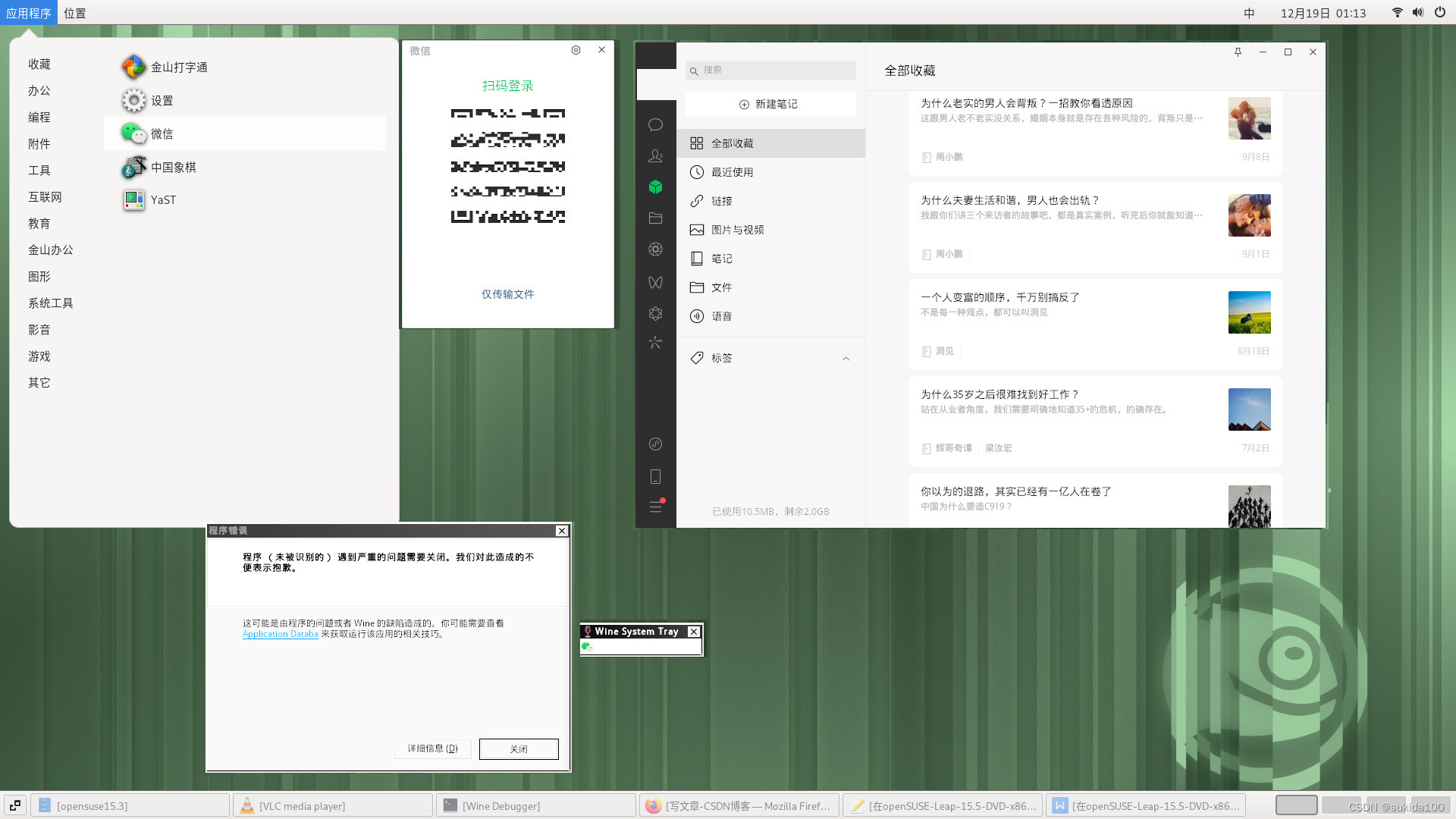
Task: Click the Wi-Fi icon in top panel
Action: pyautogui.click(x=1397, y=12)
